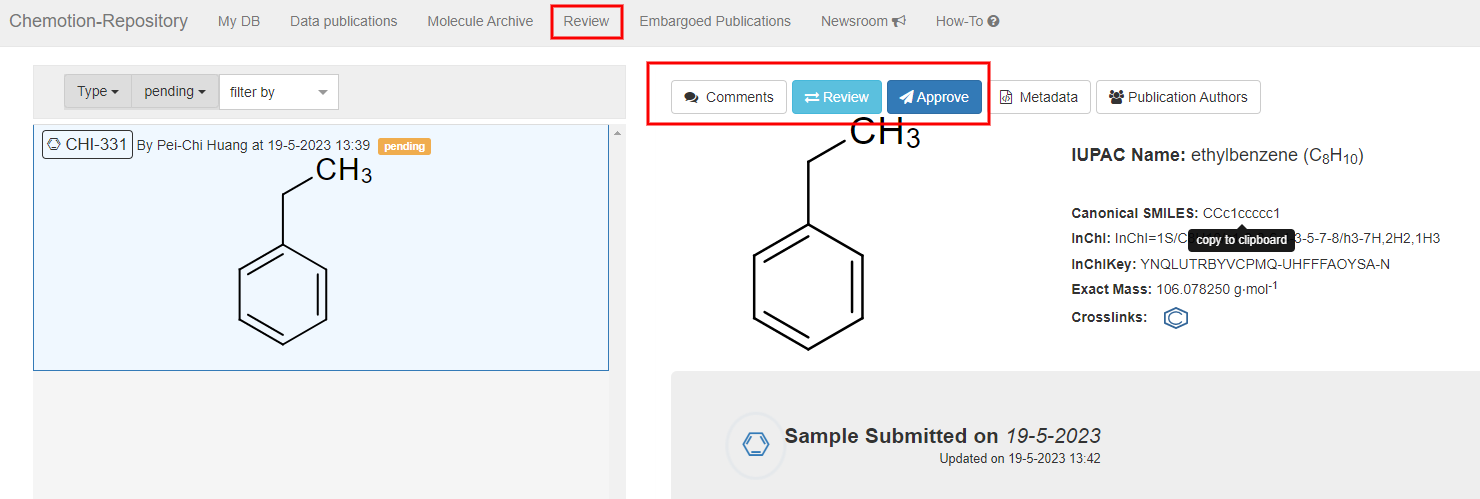Click the molecule icon in CHI-331 badge
The image size is (1480, 499).
coord(54,145)
